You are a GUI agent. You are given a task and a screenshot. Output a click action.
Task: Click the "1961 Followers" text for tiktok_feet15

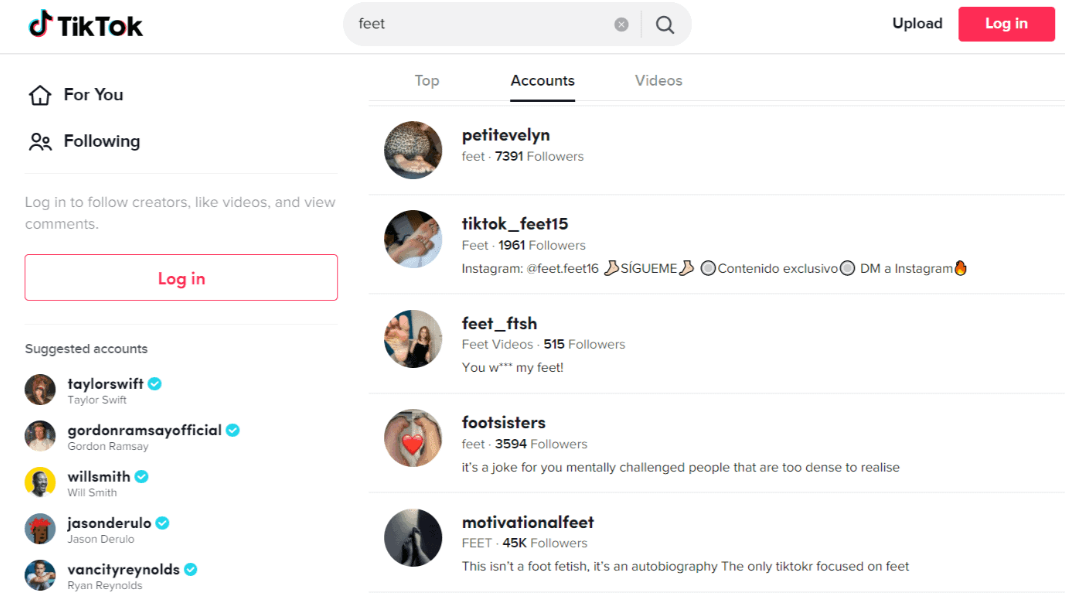point(542,245)
